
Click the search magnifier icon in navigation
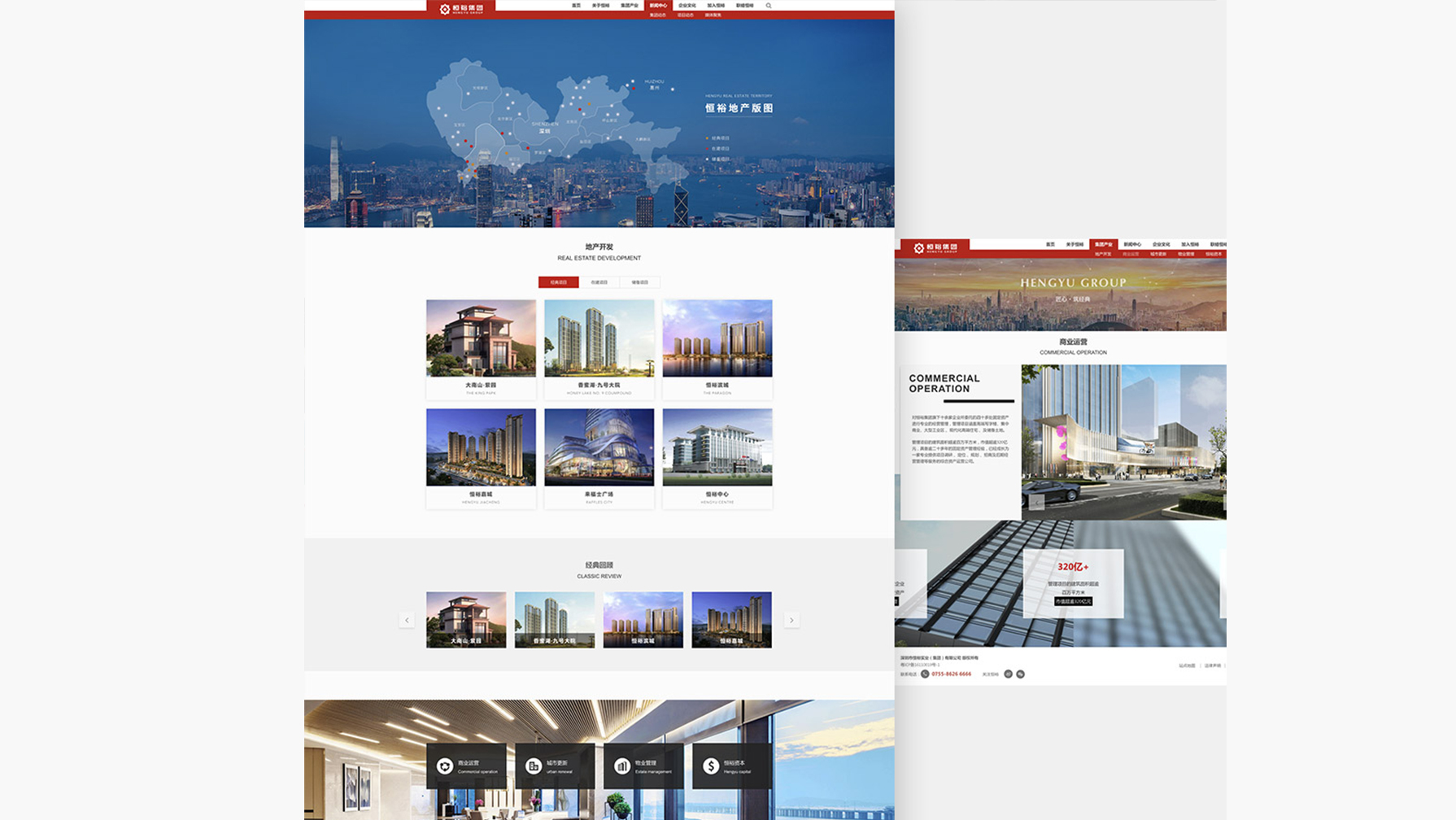coord(769,6)
